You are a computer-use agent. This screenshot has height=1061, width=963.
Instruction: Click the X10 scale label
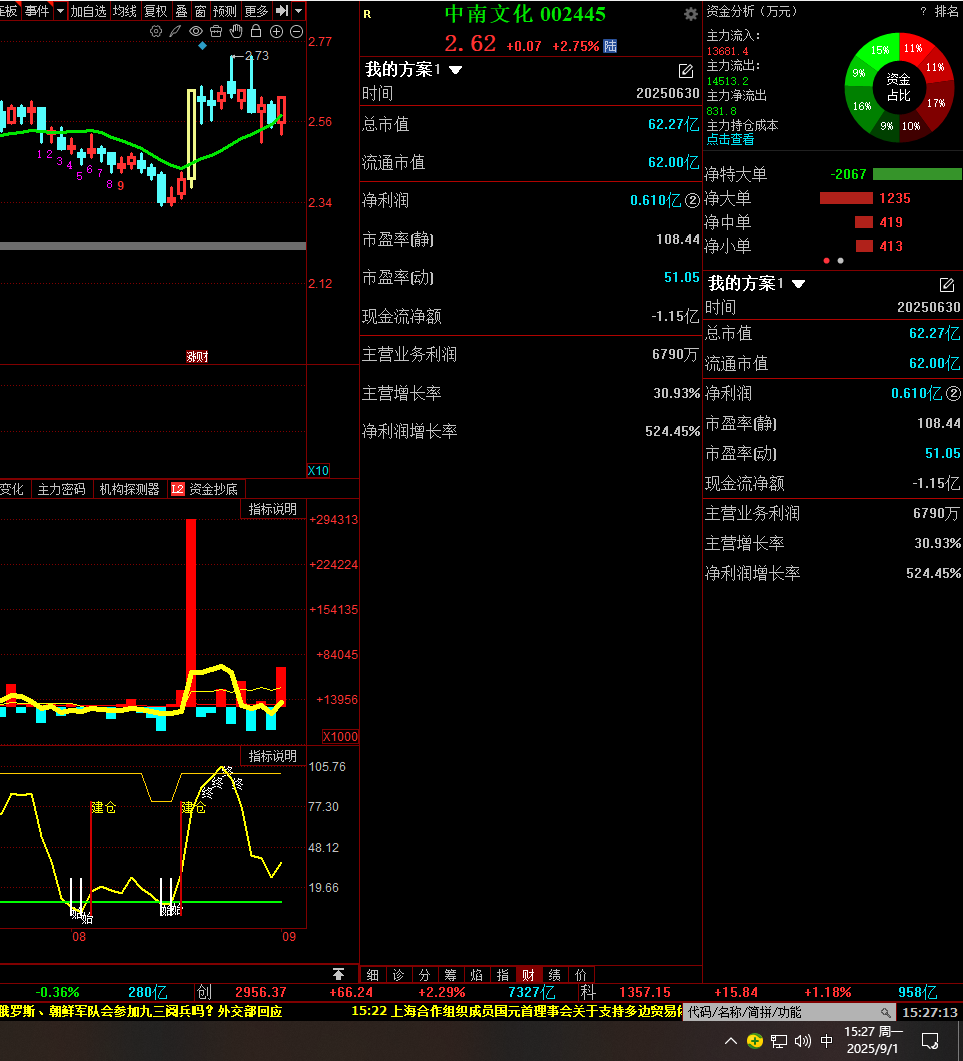[x=318, y=470]
